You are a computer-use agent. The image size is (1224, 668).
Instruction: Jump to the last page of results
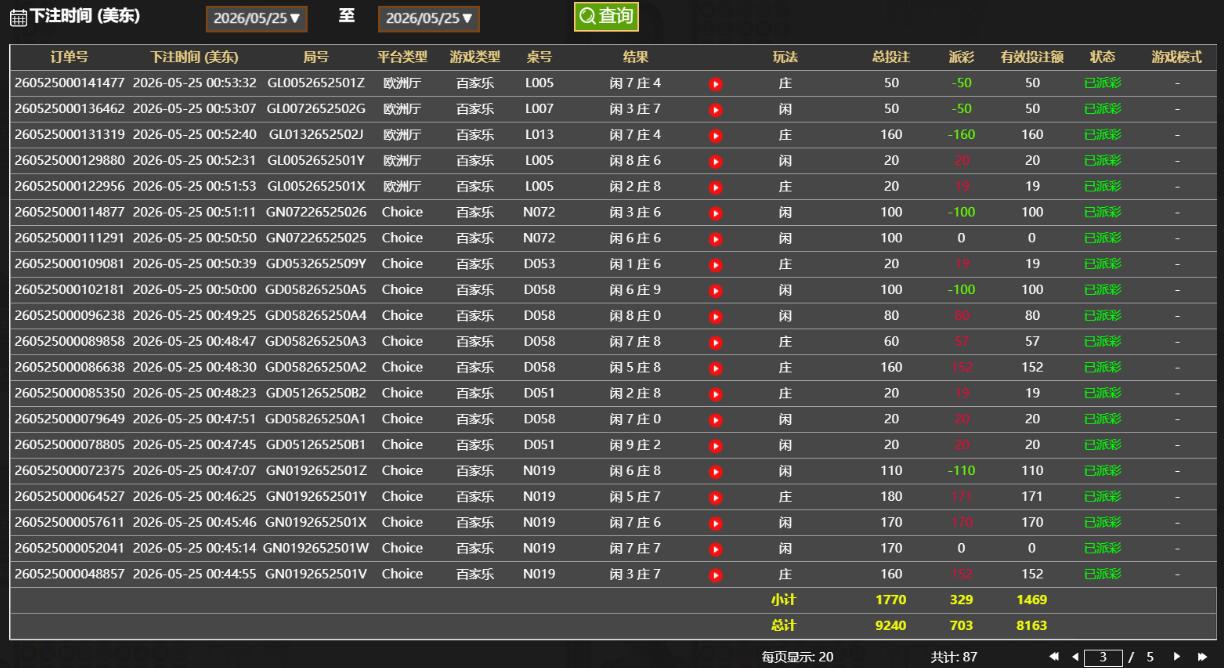(1202, 657)
